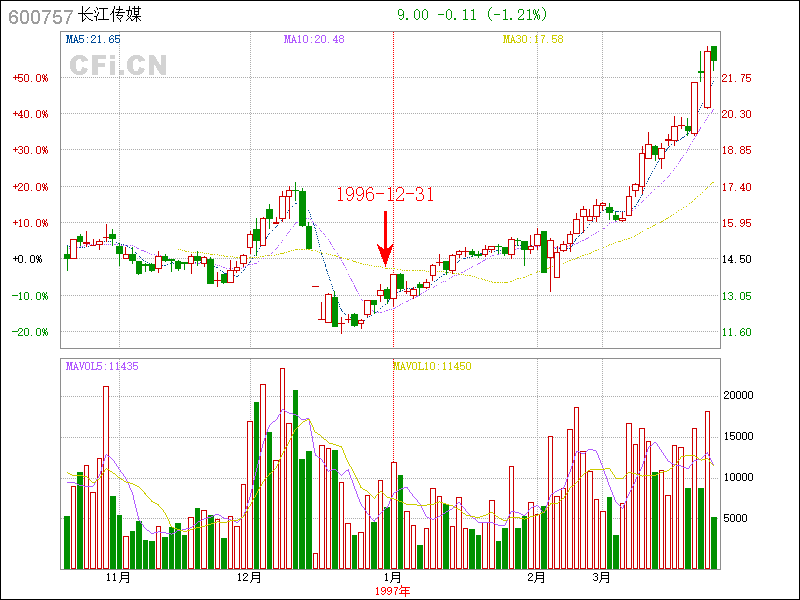Click the stock code 600757
This screenshot has width=800, height=600.
[x=40, y=16]
